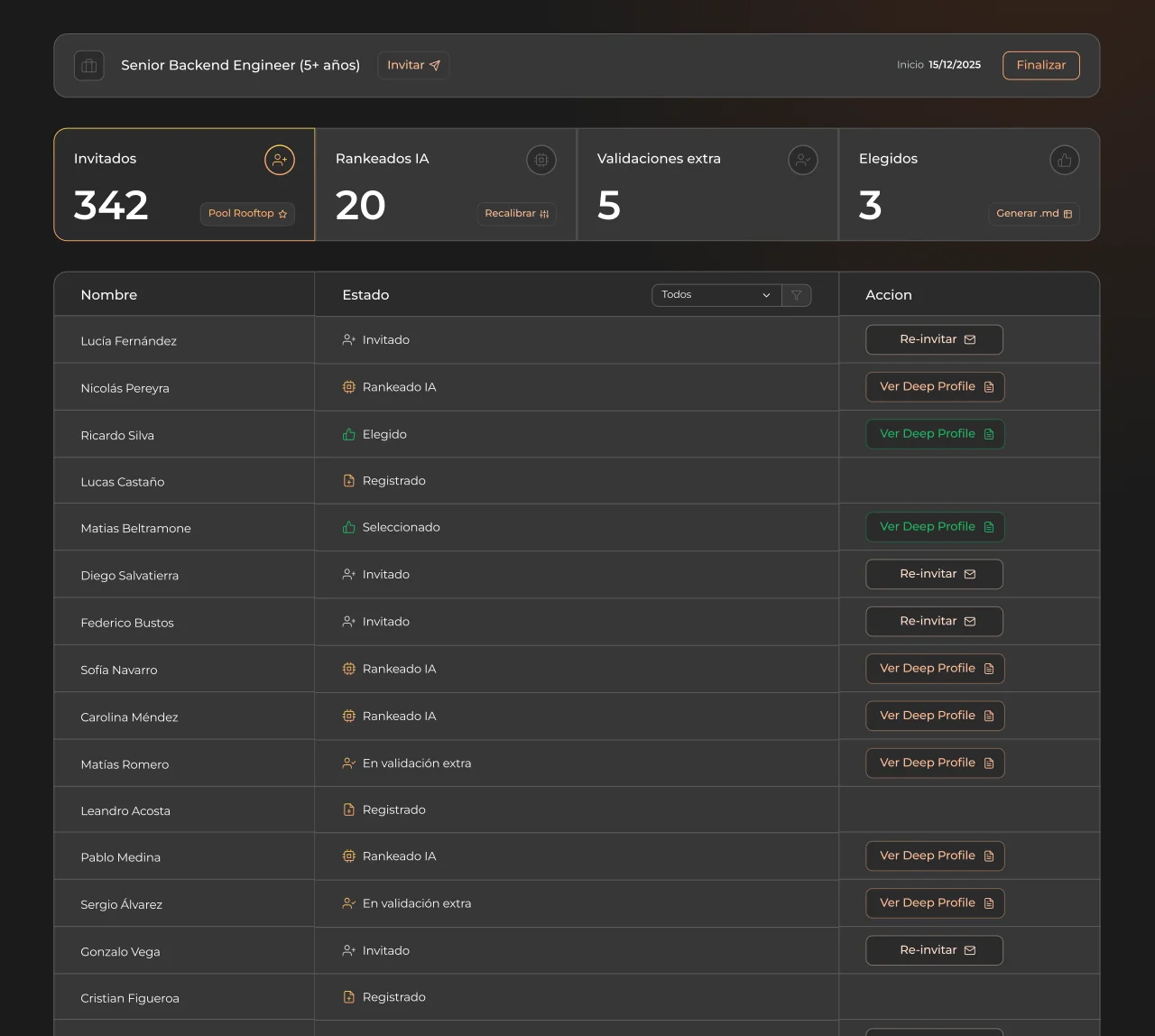Click the thumbs-up icon in Elegidos card
Screen dimensions: 1155x1036
pyautogui.click(x=1065, y=160)
